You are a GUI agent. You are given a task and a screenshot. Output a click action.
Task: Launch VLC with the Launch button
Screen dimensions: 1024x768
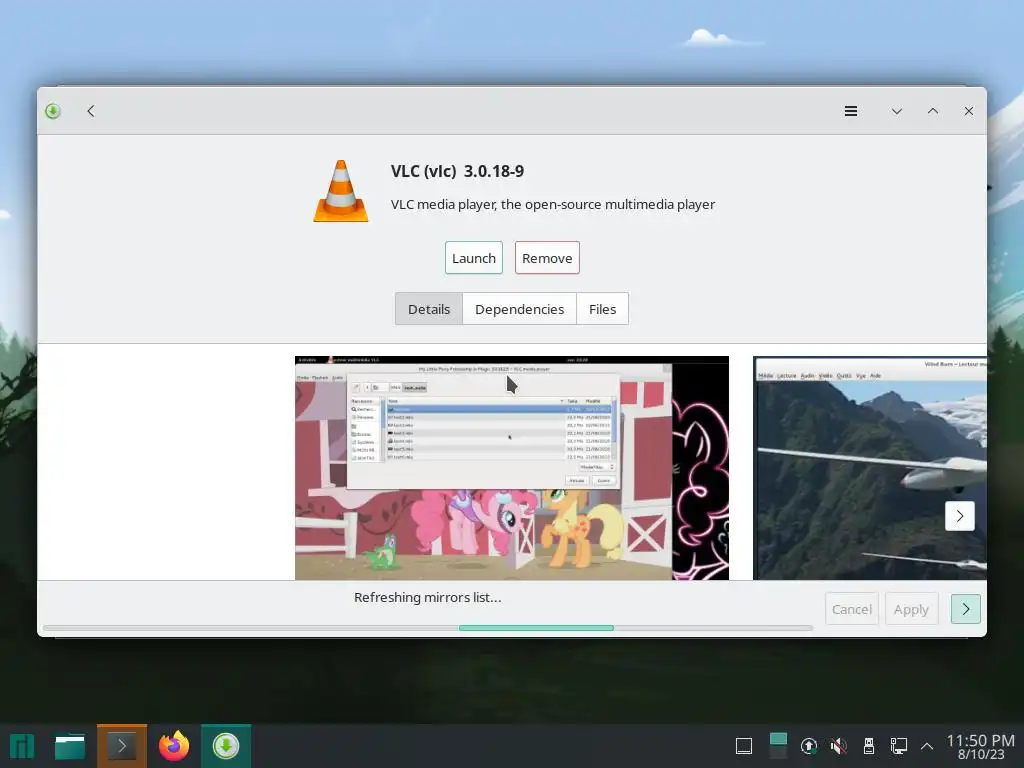point(473,258)
